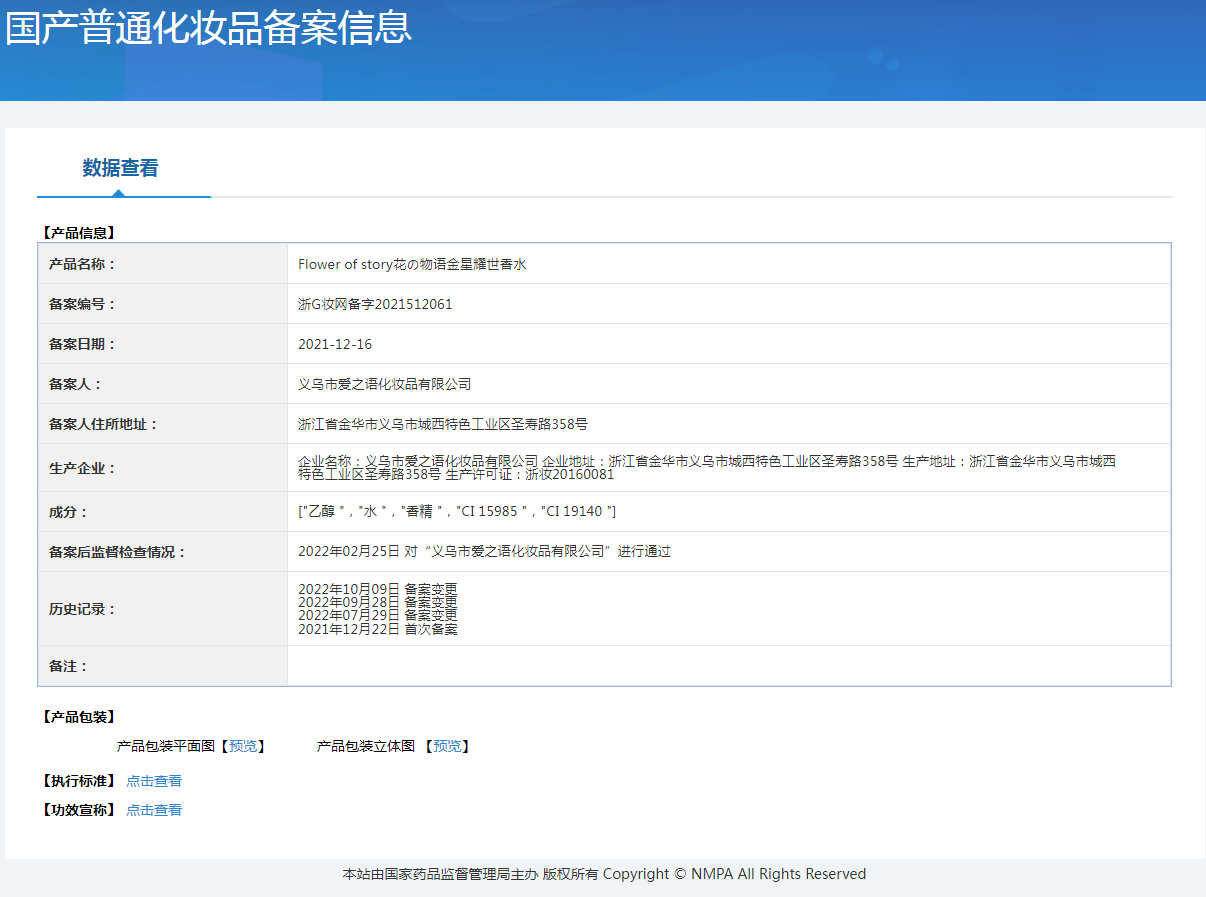Select the 备案编号 value 浙G妆网备字2021512061

click(375, 304)
